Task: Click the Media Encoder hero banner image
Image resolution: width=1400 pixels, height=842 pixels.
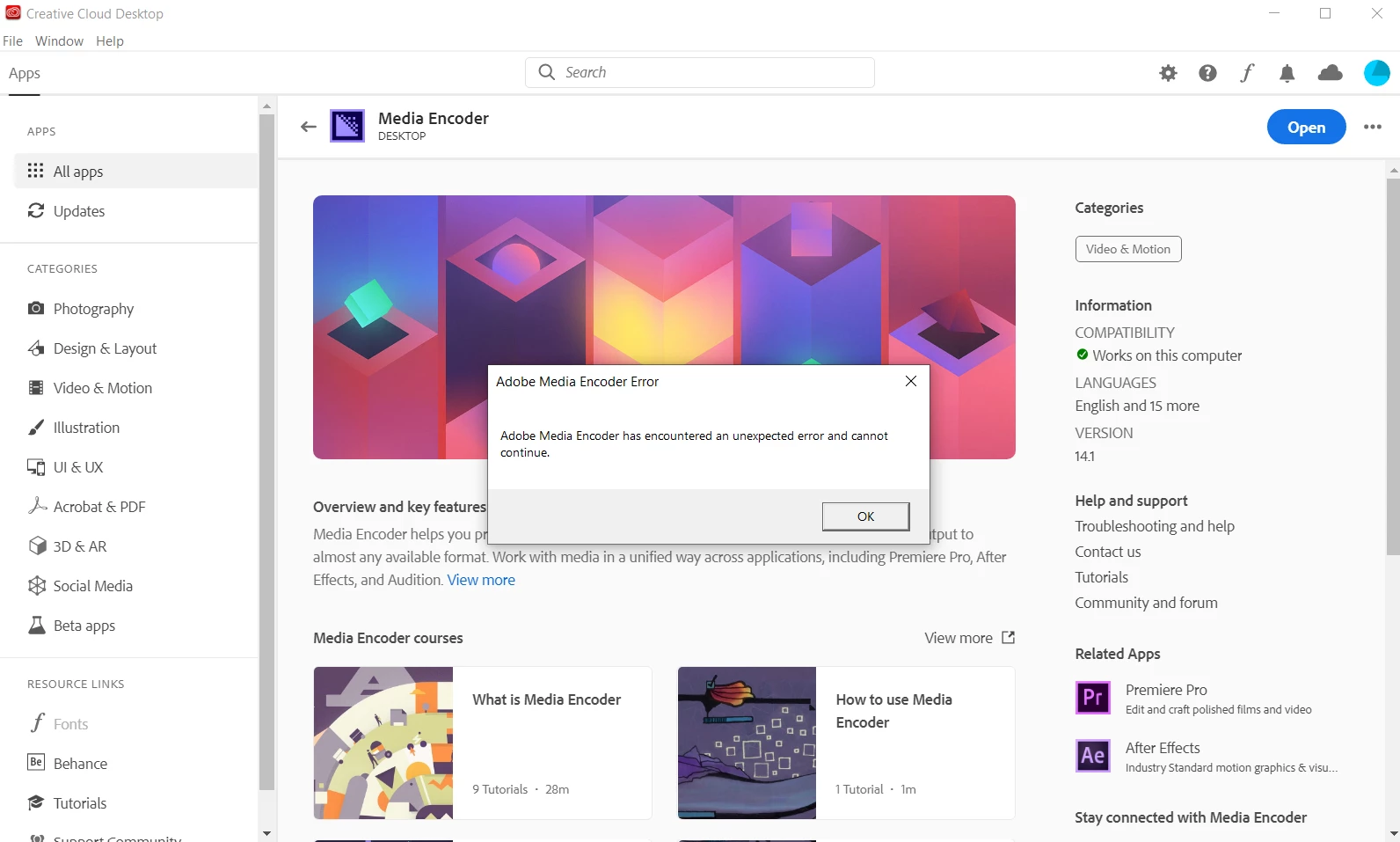Action: tap(664, 327)
